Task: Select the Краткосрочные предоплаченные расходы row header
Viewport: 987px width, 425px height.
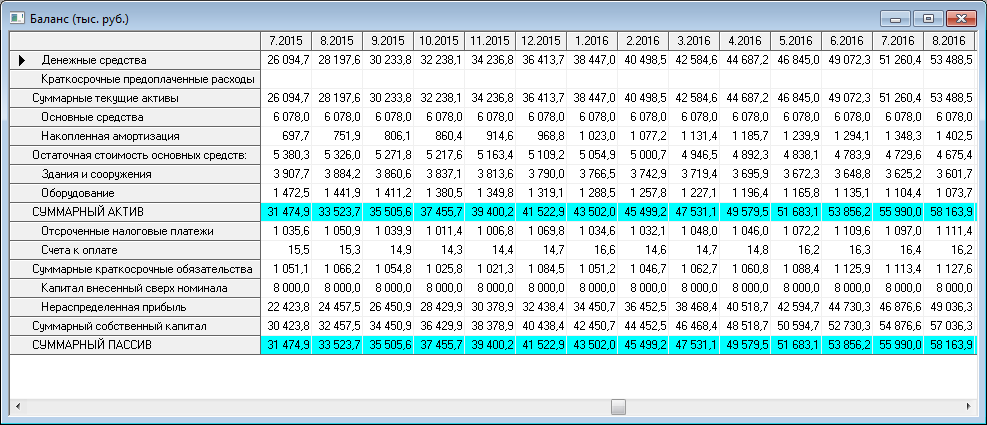Action: click(135, 79)
